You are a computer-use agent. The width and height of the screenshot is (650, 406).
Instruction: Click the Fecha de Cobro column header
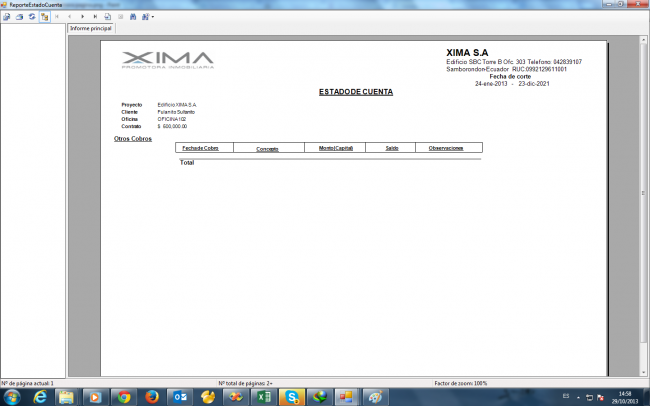click(x=200, y=148)
